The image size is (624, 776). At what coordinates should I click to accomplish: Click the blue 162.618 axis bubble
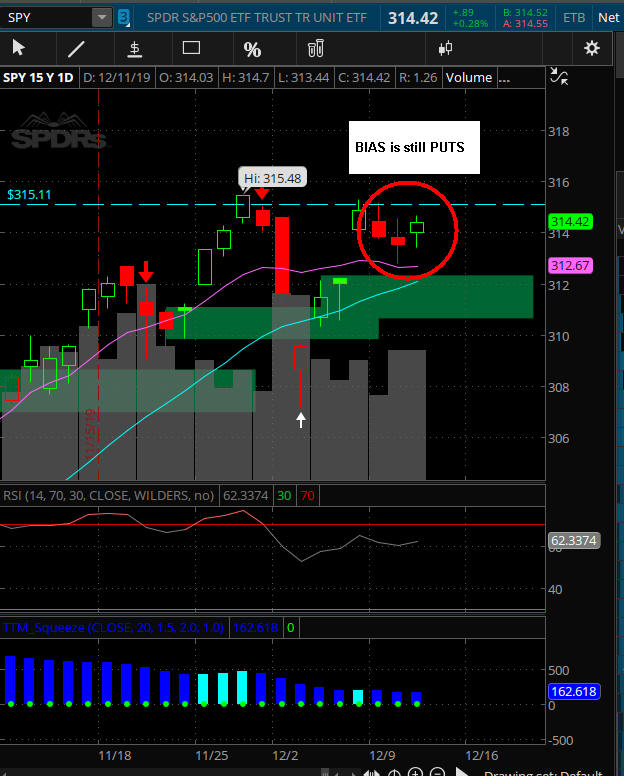tap(574, 691)
